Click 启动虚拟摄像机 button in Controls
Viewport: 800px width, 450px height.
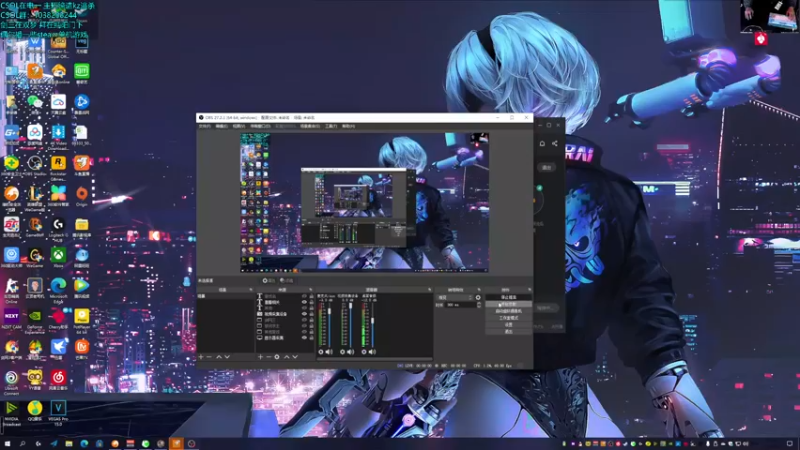coord(509,311)
